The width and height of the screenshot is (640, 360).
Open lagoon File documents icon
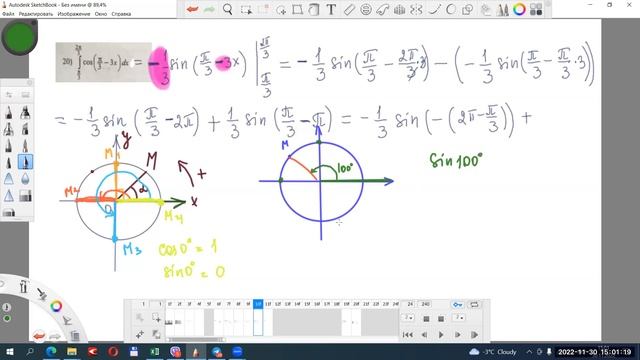point(75,336)
